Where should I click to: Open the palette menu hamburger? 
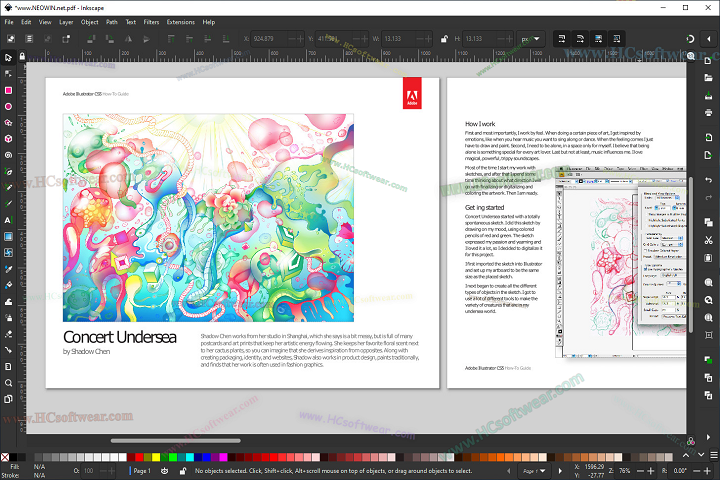[x=714, y=455]
